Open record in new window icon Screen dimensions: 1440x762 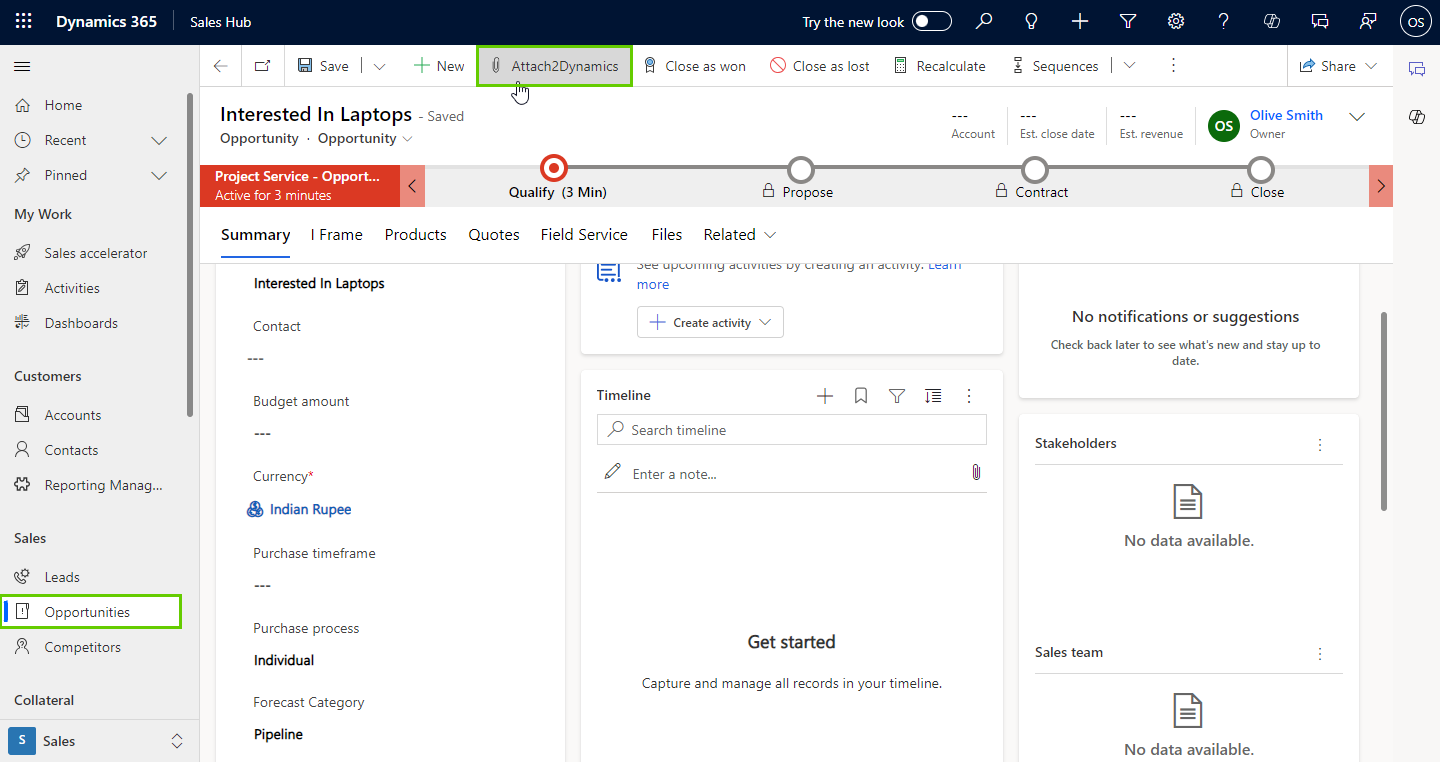click(262, 66)
